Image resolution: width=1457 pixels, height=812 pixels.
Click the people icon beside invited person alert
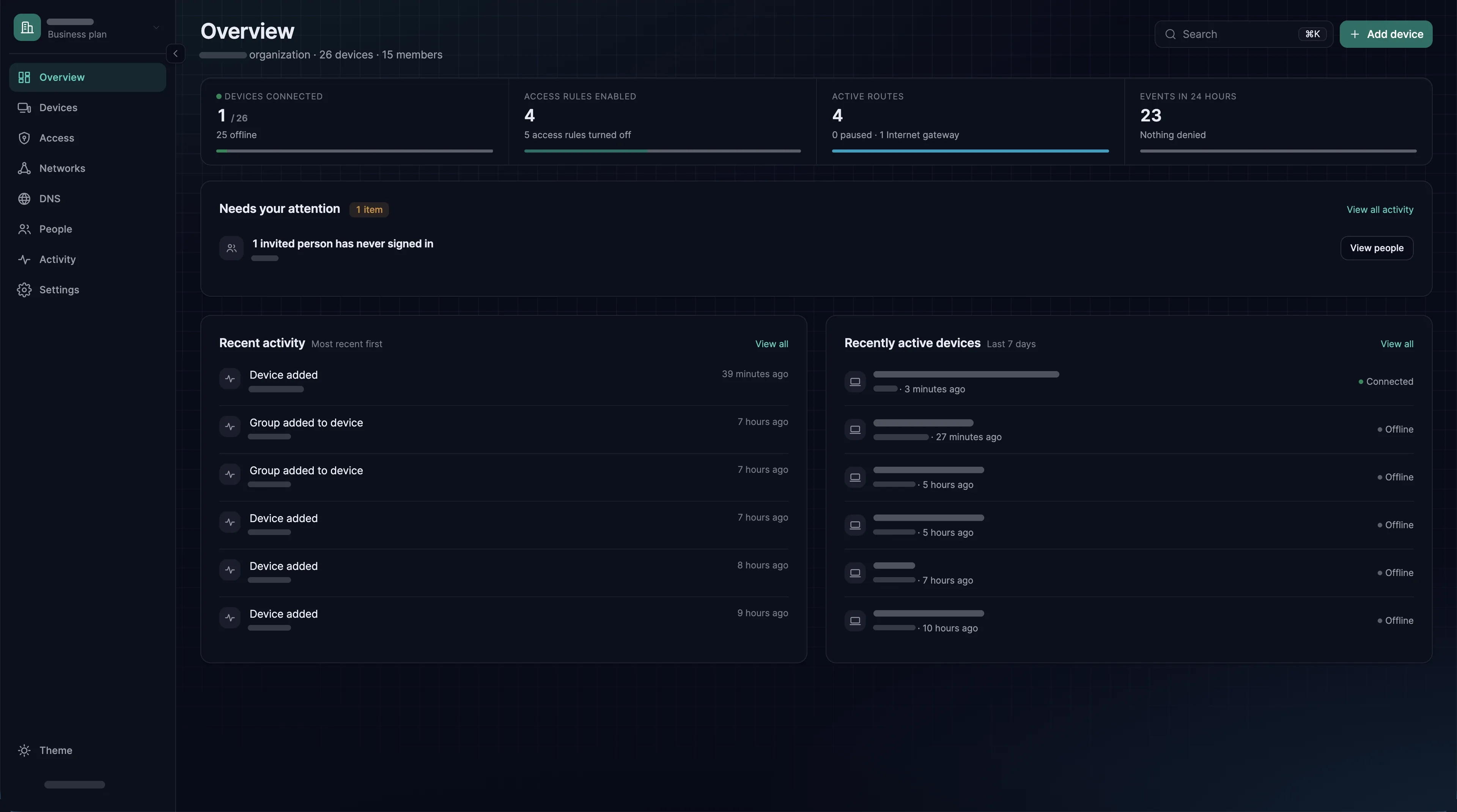pos(231,248)
